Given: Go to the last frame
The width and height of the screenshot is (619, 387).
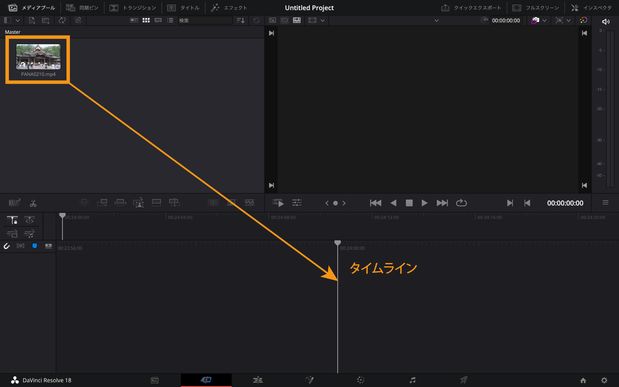Looking at the screenshot, I should [442, 203].
